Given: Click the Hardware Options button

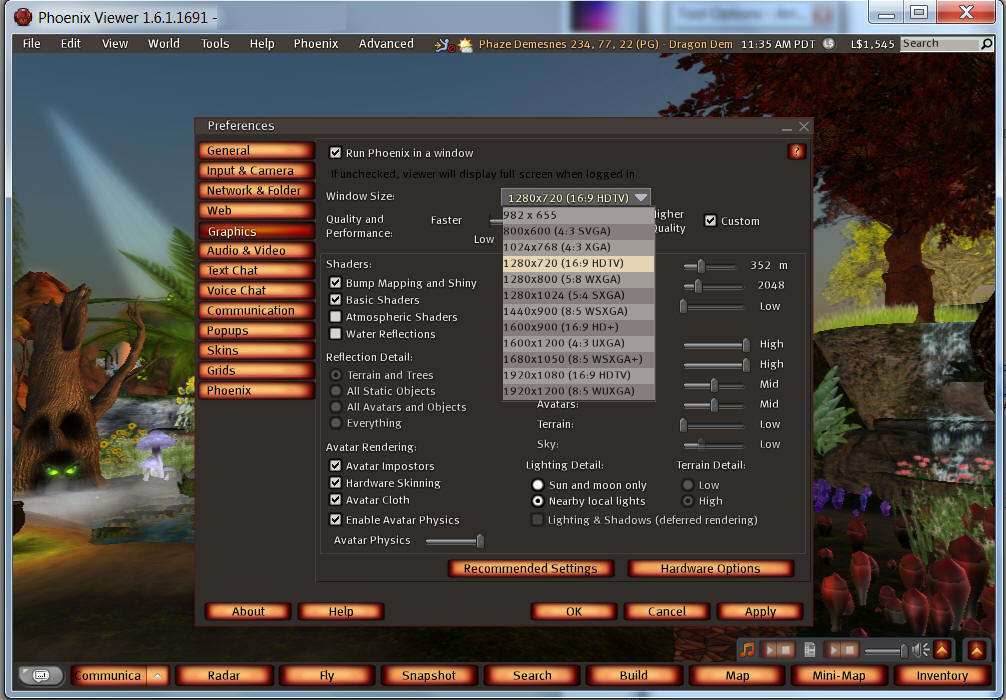Looking at the screenshot, I should click(x=710, y=568).
